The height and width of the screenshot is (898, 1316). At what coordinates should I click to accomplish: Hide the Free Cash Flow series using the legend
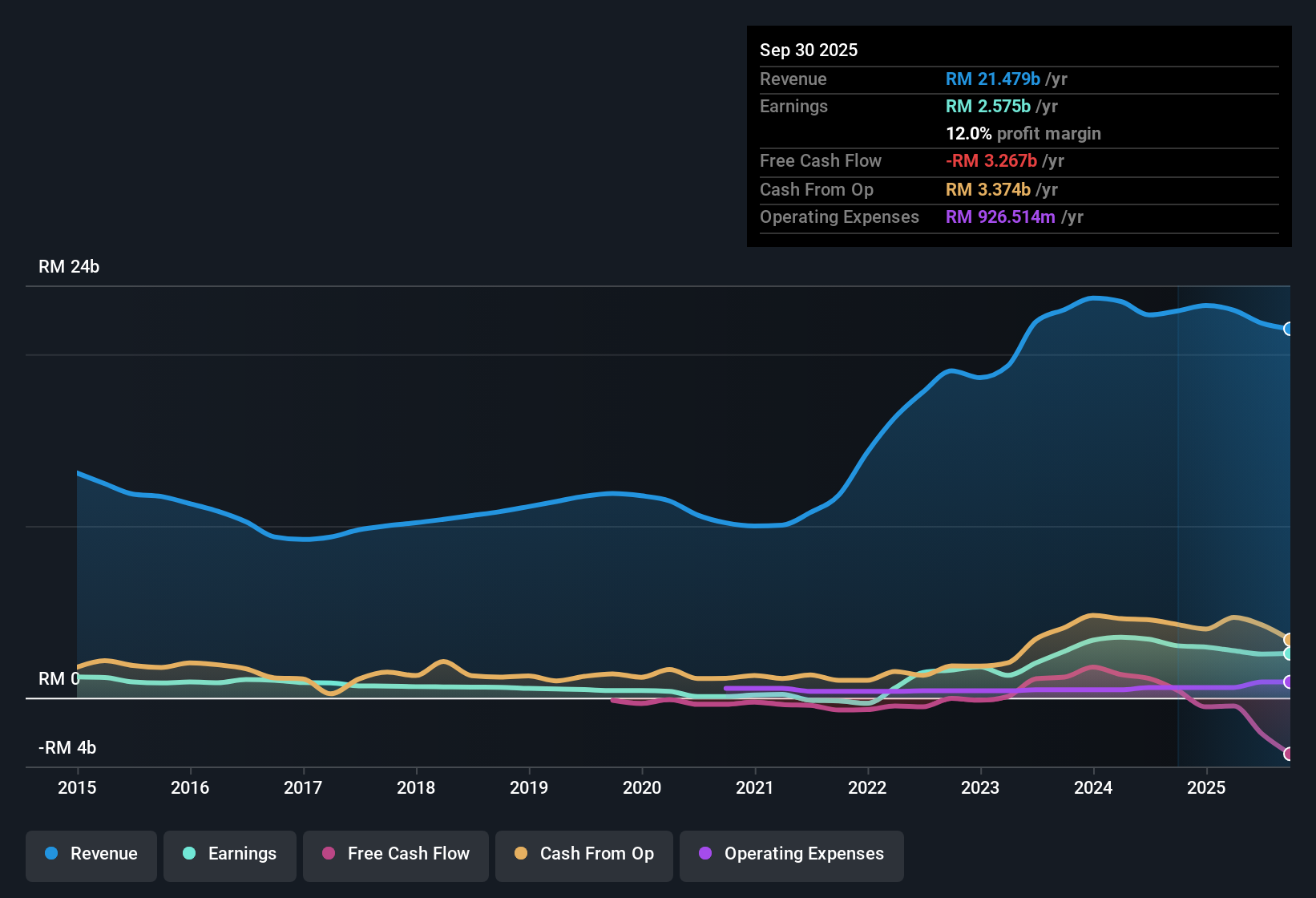(395, 854)
